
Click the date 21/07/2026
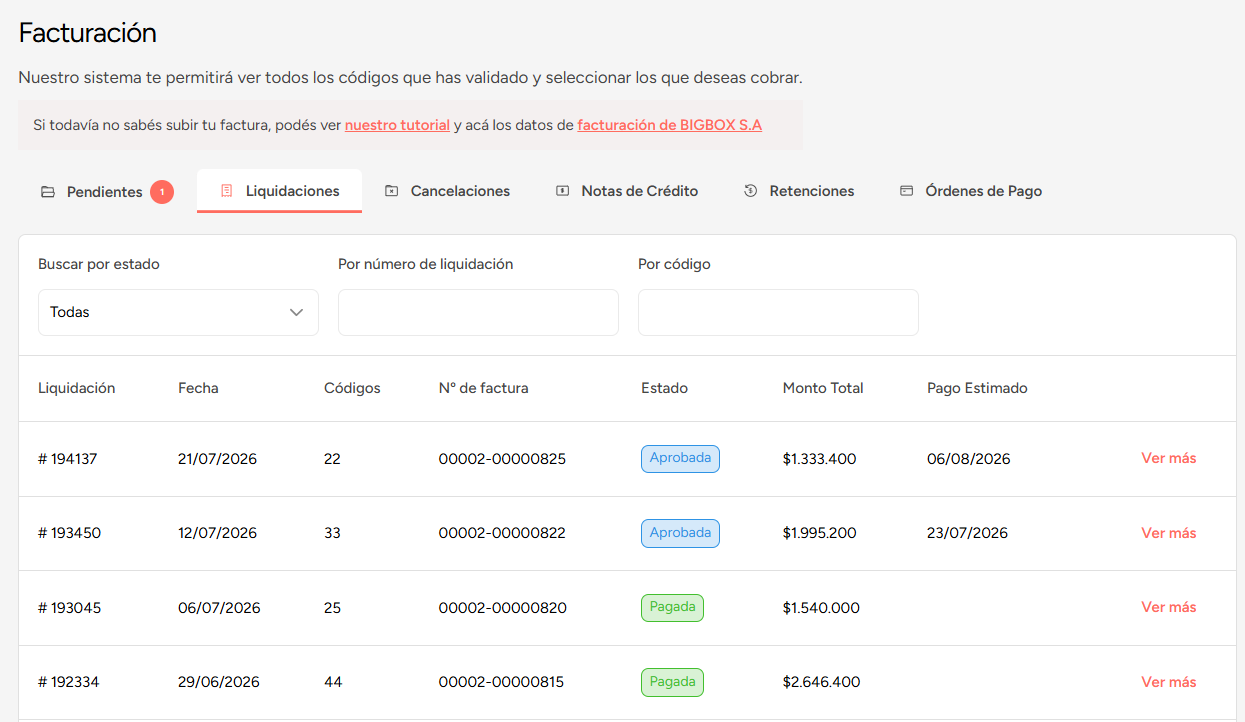[x=217, y=459]
